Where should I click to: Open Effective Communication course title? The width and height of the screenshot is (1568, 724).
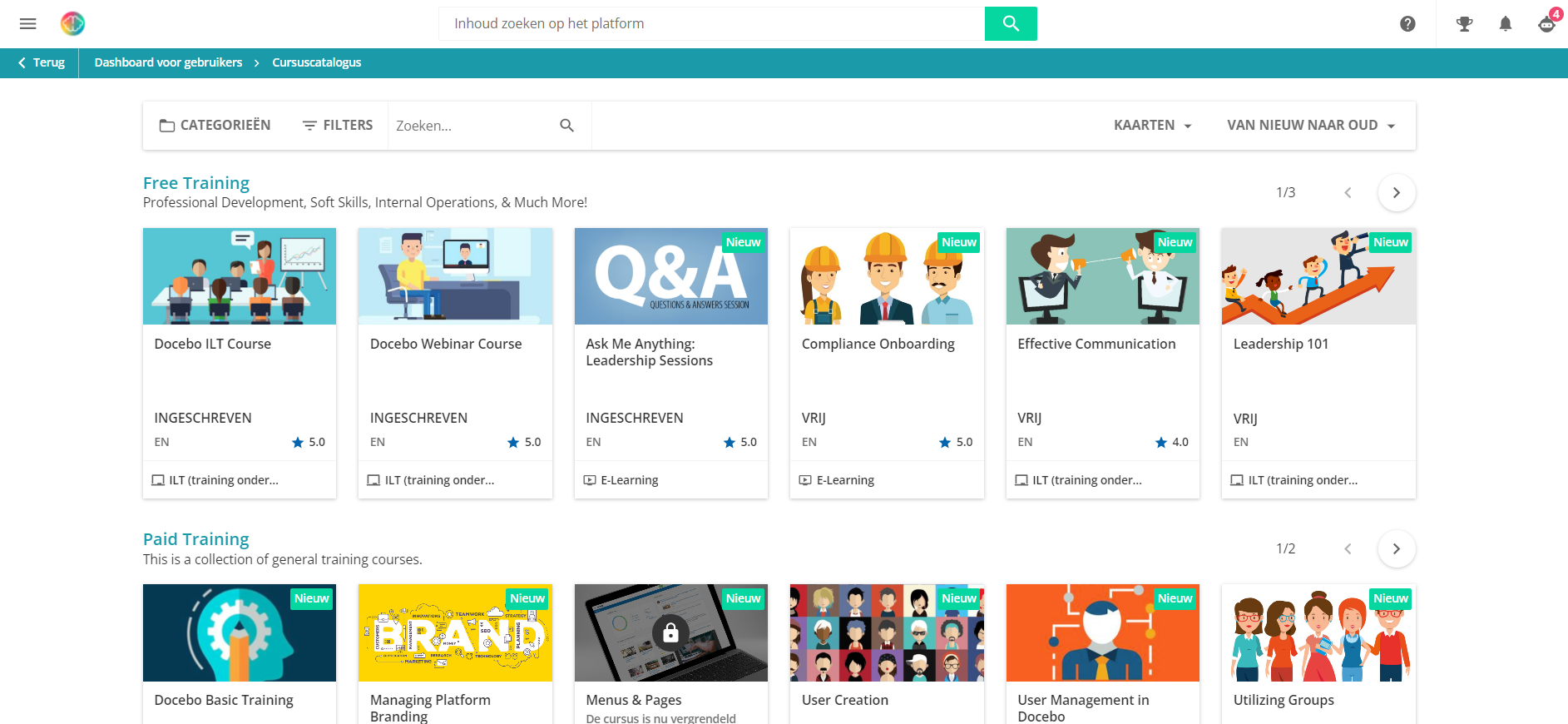coord(1096,344)
